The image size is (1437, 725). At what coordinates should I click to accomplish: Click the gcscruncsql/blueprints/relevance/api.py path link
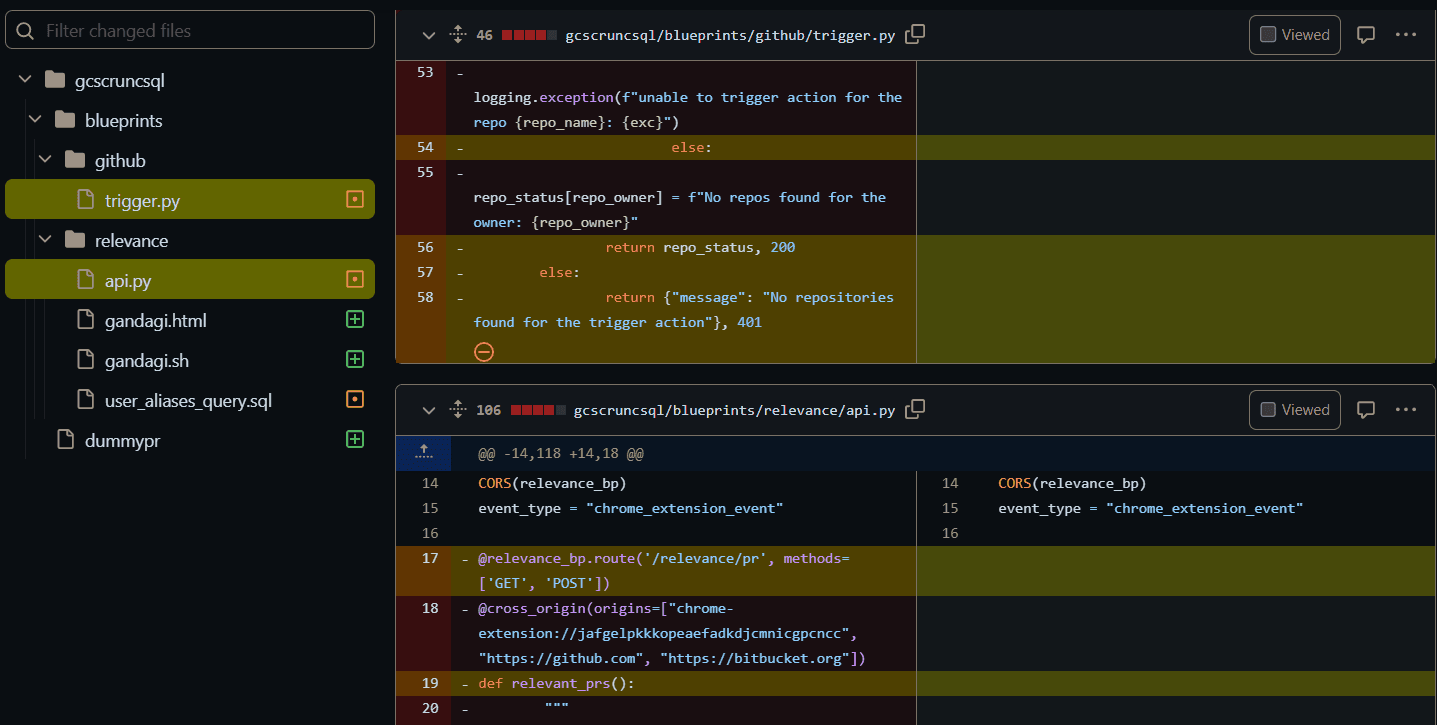coord(735,409)
